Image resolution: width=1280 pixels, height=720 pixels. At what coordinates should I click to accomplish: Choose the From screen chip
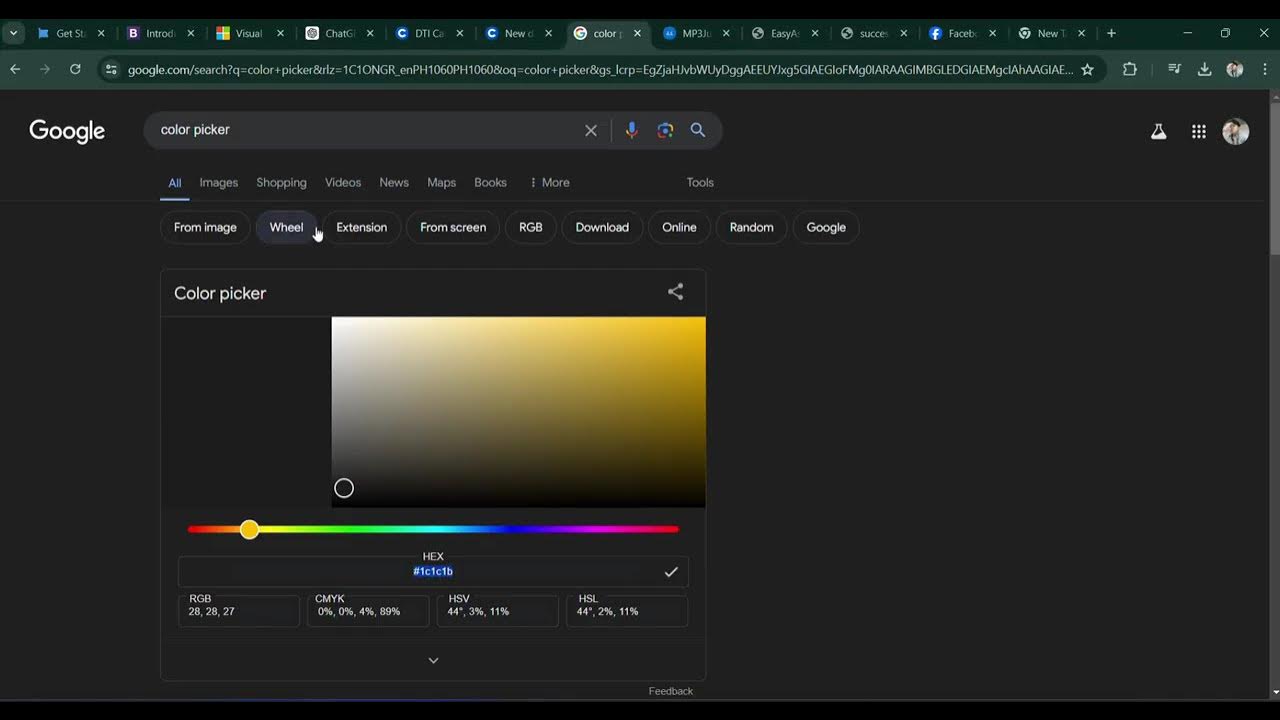tap(453, 227)
